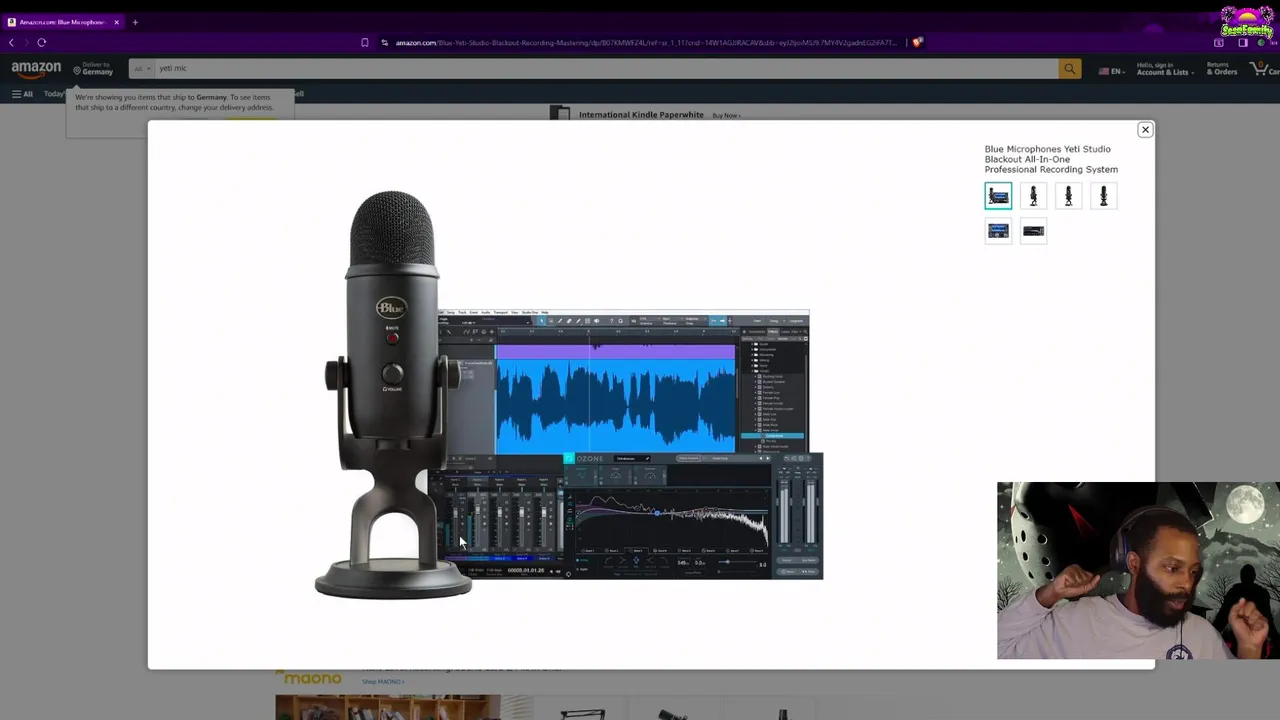Go to the Amazon logo home link
Viewport: 1280px width, 720px height.
pos(36,68)
